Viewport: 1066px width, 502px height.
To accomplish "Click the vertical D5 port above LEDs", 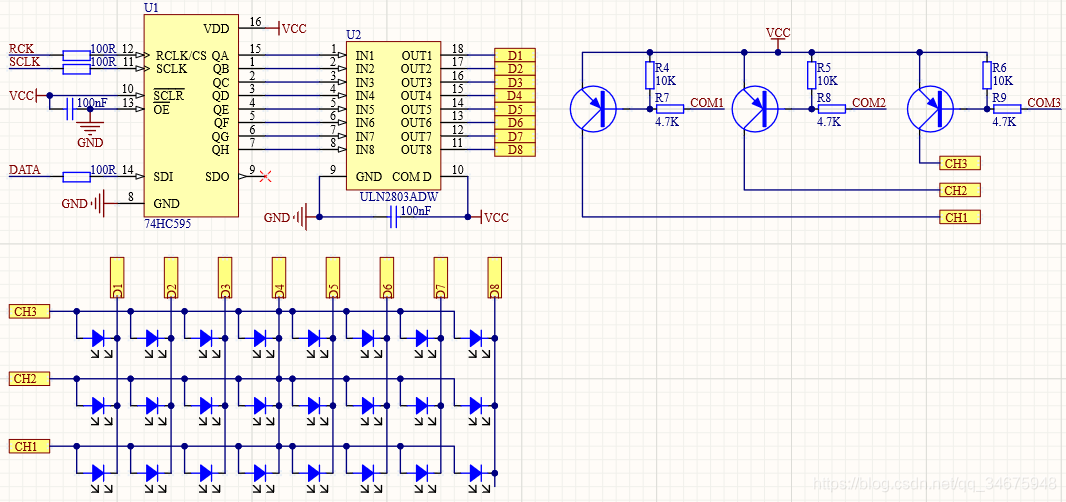I will (x=333, y=278).
